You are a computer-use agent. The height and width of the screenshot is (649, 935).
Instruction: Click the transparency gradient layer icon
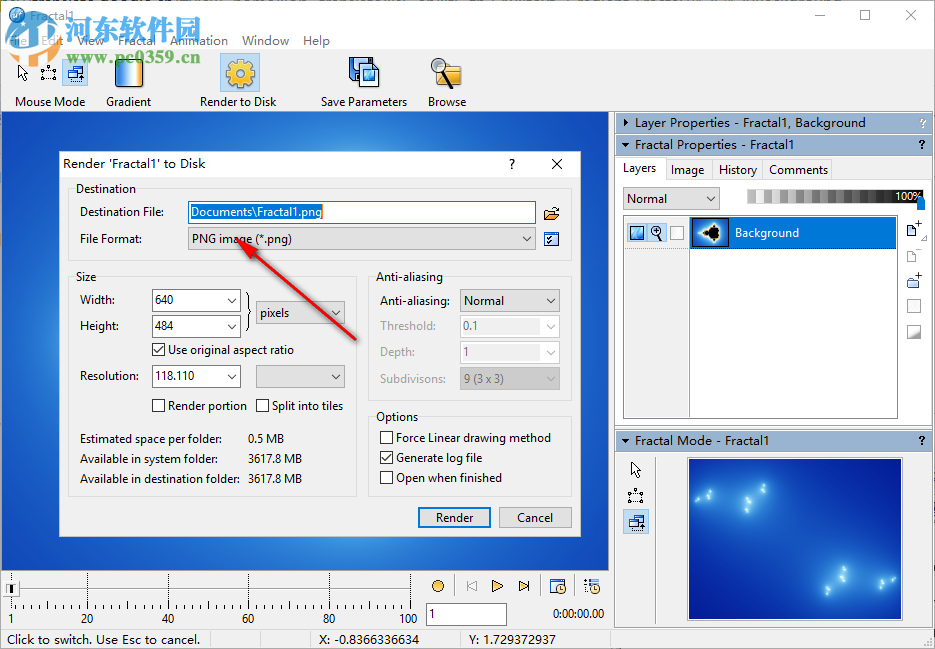pos(914,332)
